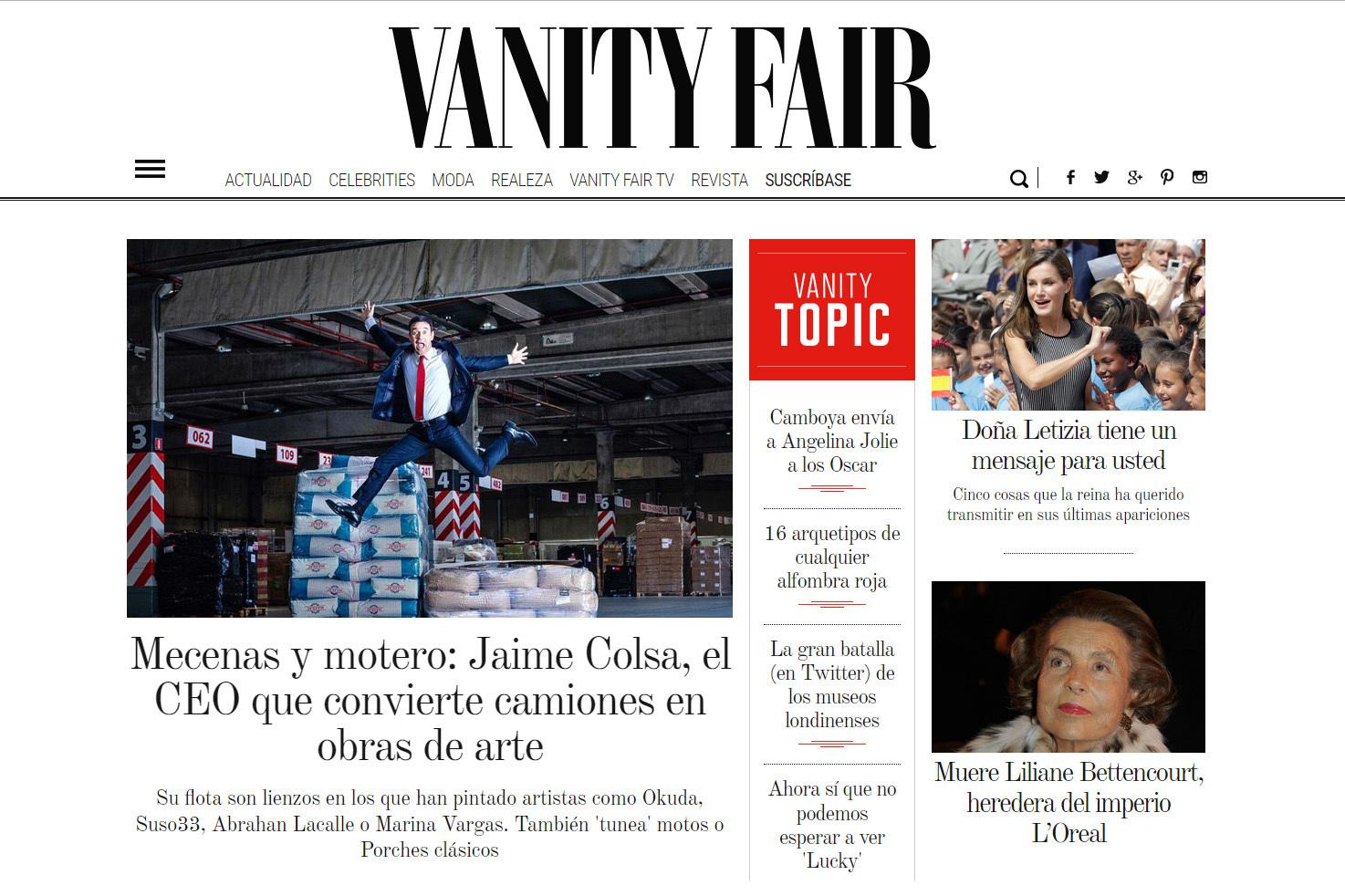
Task: Open REALEZA navigation item
Action: (522, 180)
